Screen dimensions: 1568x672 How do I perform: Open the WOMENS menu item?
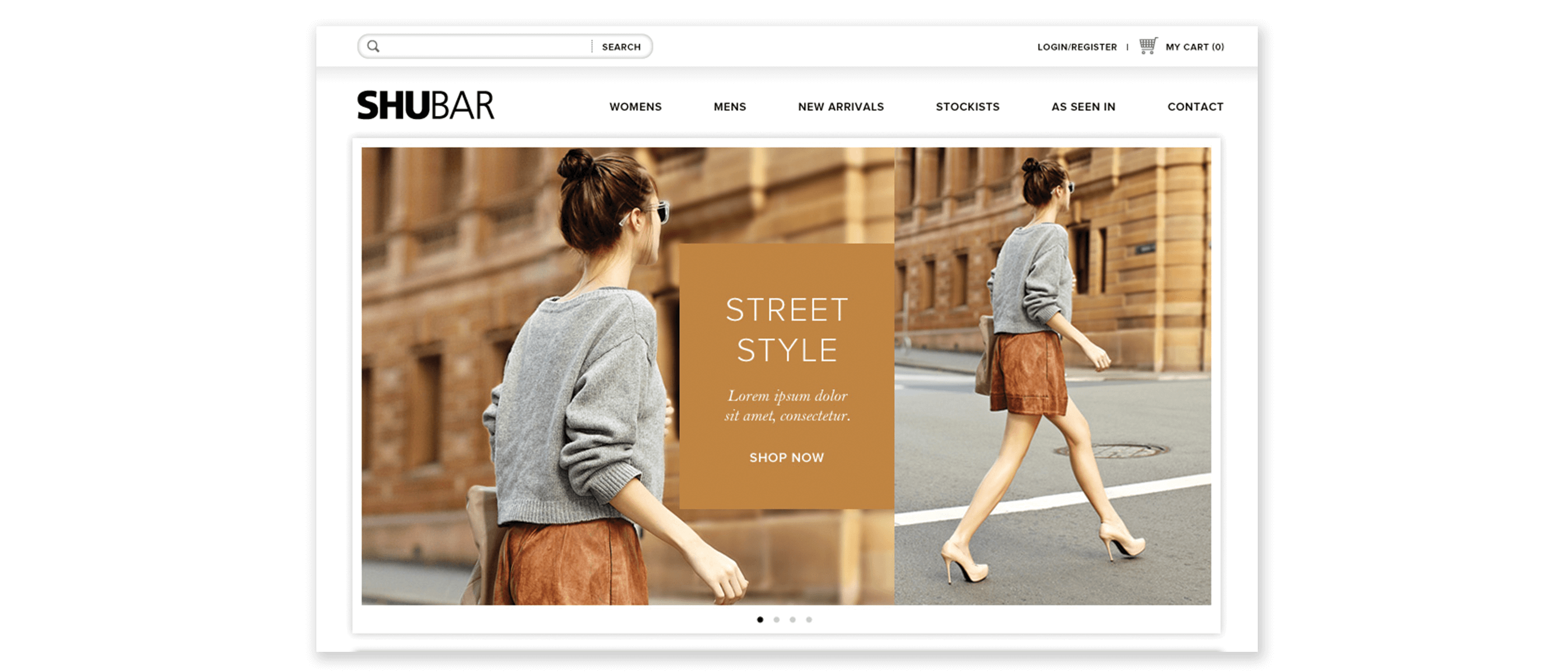point(635,106)
